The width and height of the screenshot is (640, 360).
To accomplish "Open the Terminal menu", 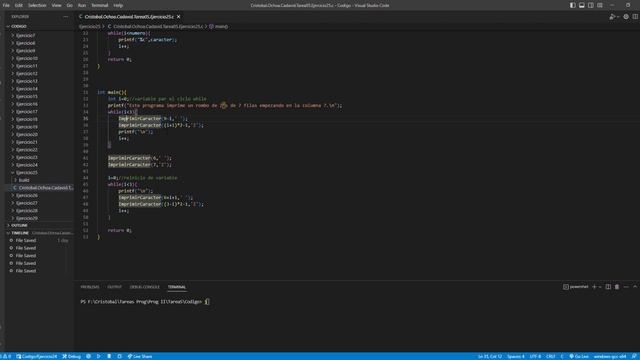I will click(100, 5).
